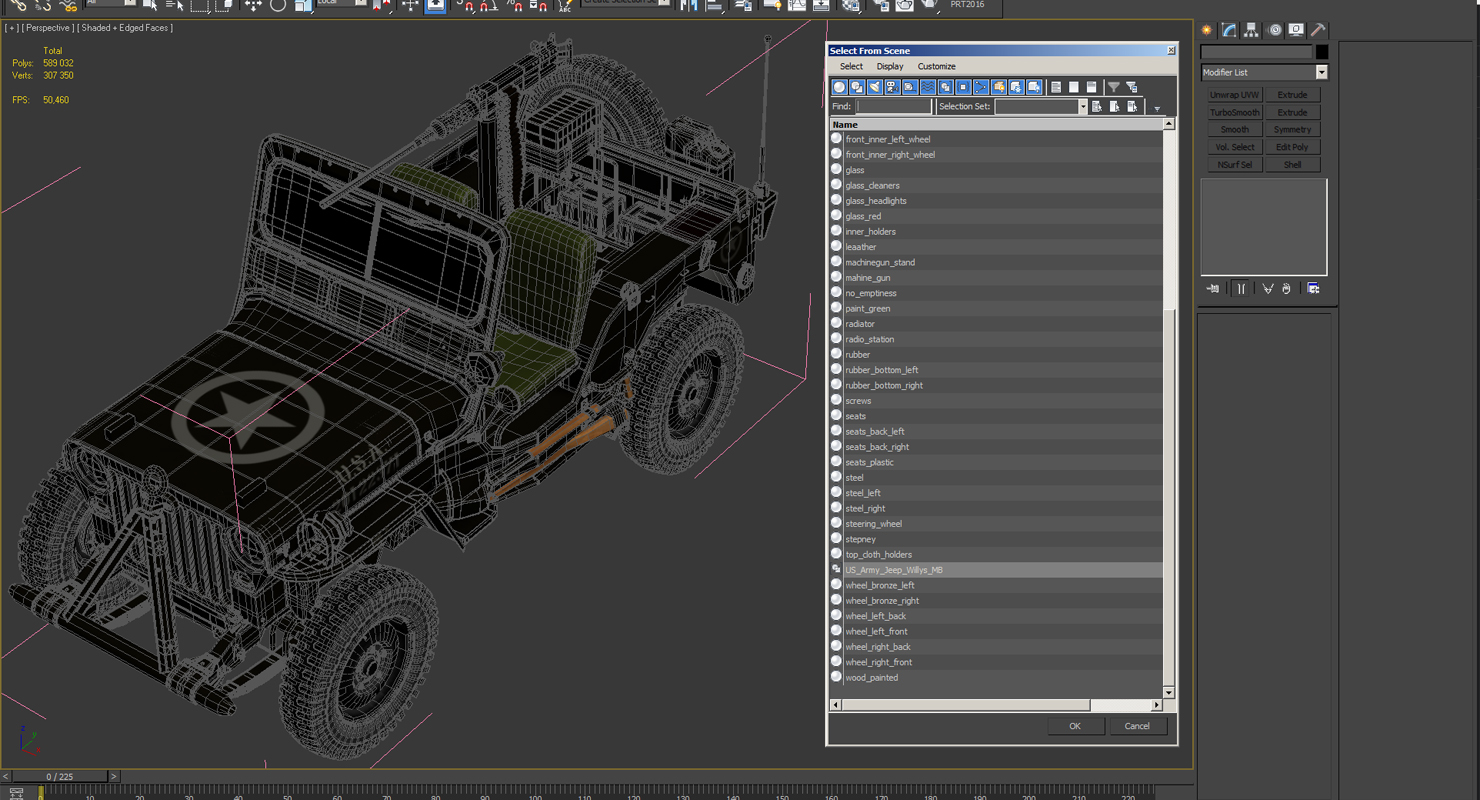The width and height of the screenshot is (1480, 800).
Task: Open Customize menu in Select From Scene
Action: pyautogui.click(x=937, y=66)
